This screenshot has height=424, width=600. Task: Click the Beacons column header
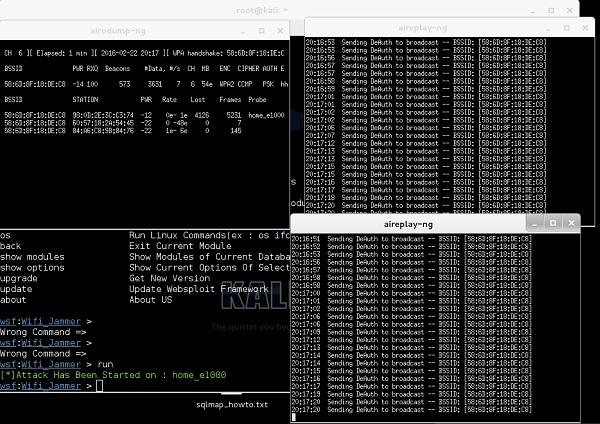pos(117,68)
